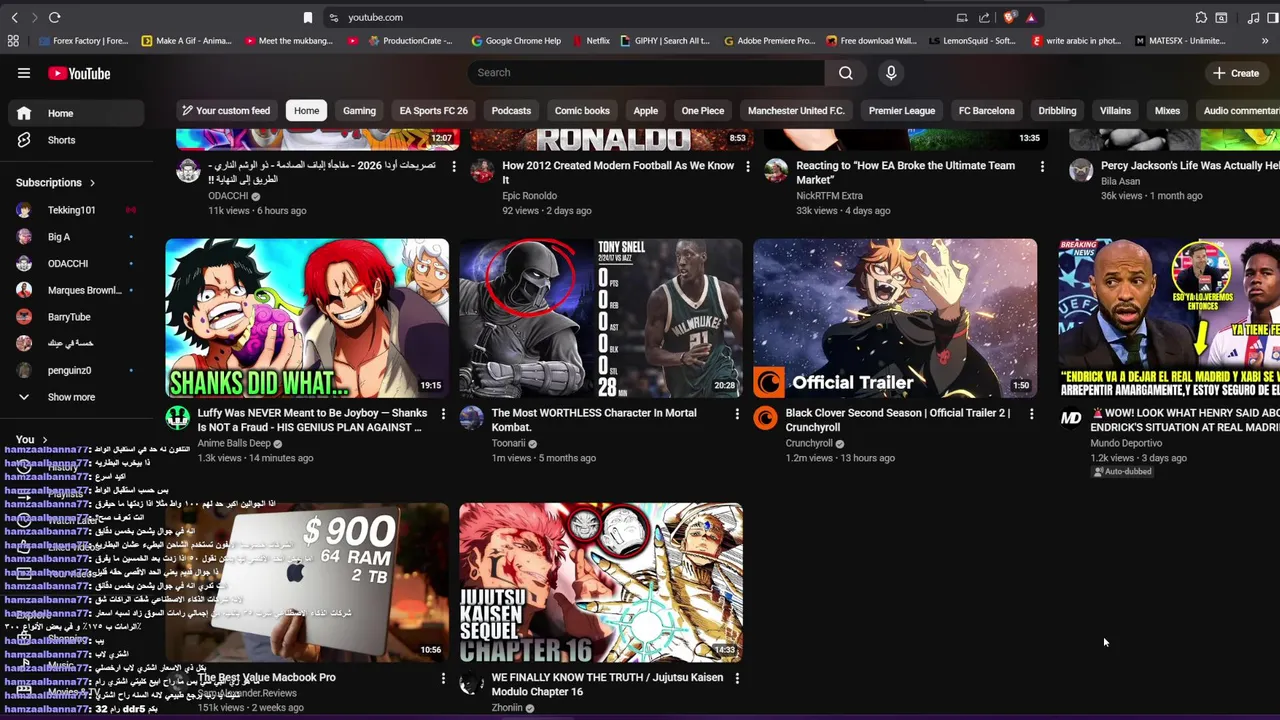The width and height of the screenshot is (1280, 720).
Task: Open options menu for Black Clover trailer
Action: [x=1031, y=414]
